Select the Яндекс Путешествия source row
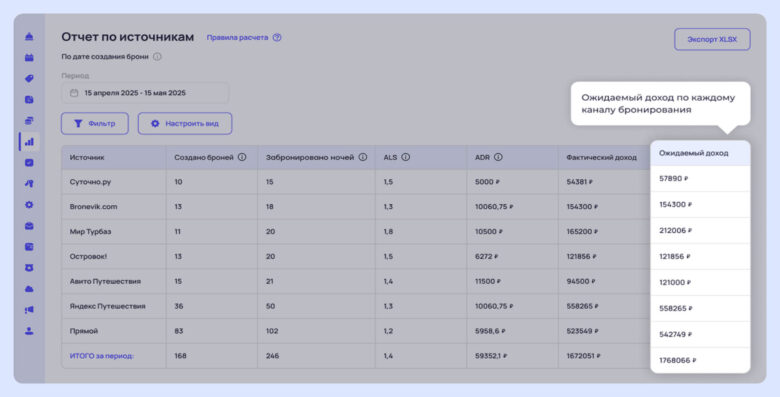The image size is (780, 397). [356, 306]
